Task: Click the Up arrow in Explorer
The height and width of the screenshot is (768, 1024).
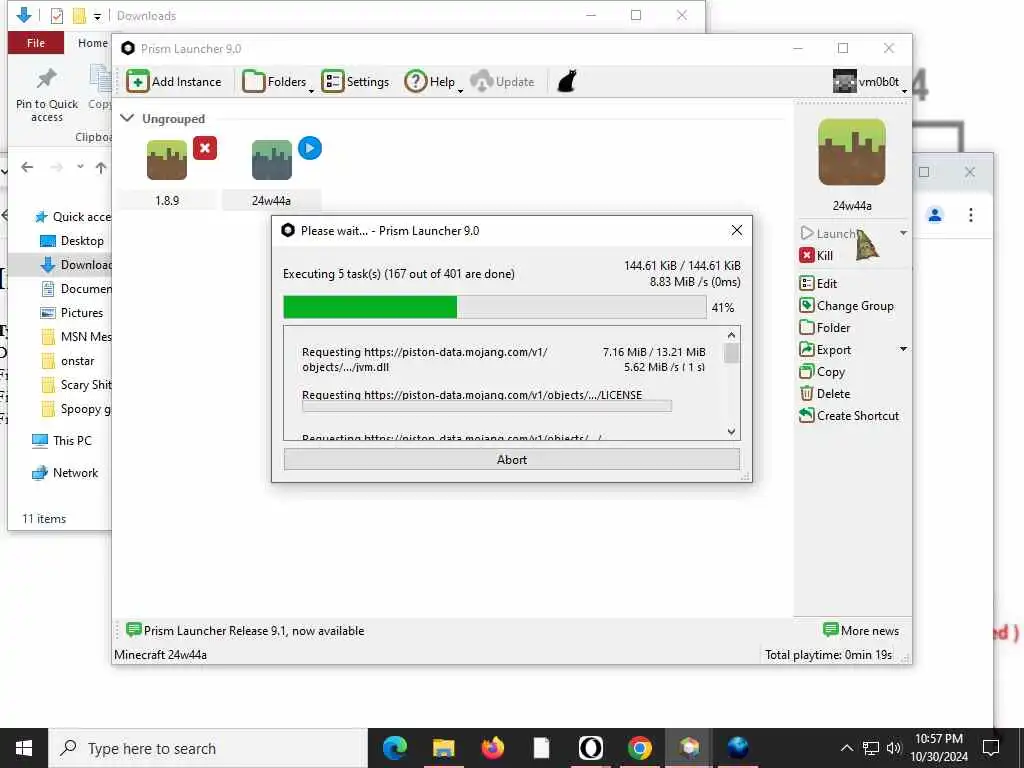Action: [101, 167]
